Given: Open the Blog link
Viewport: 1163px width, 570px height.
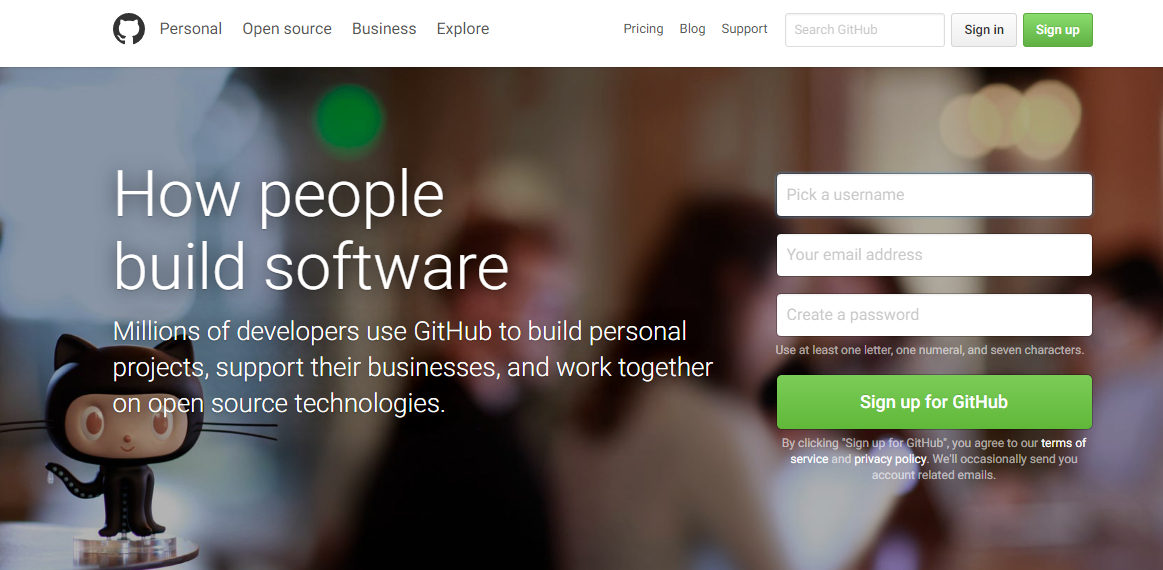Looking at the screenshot, I should [692, 29].
